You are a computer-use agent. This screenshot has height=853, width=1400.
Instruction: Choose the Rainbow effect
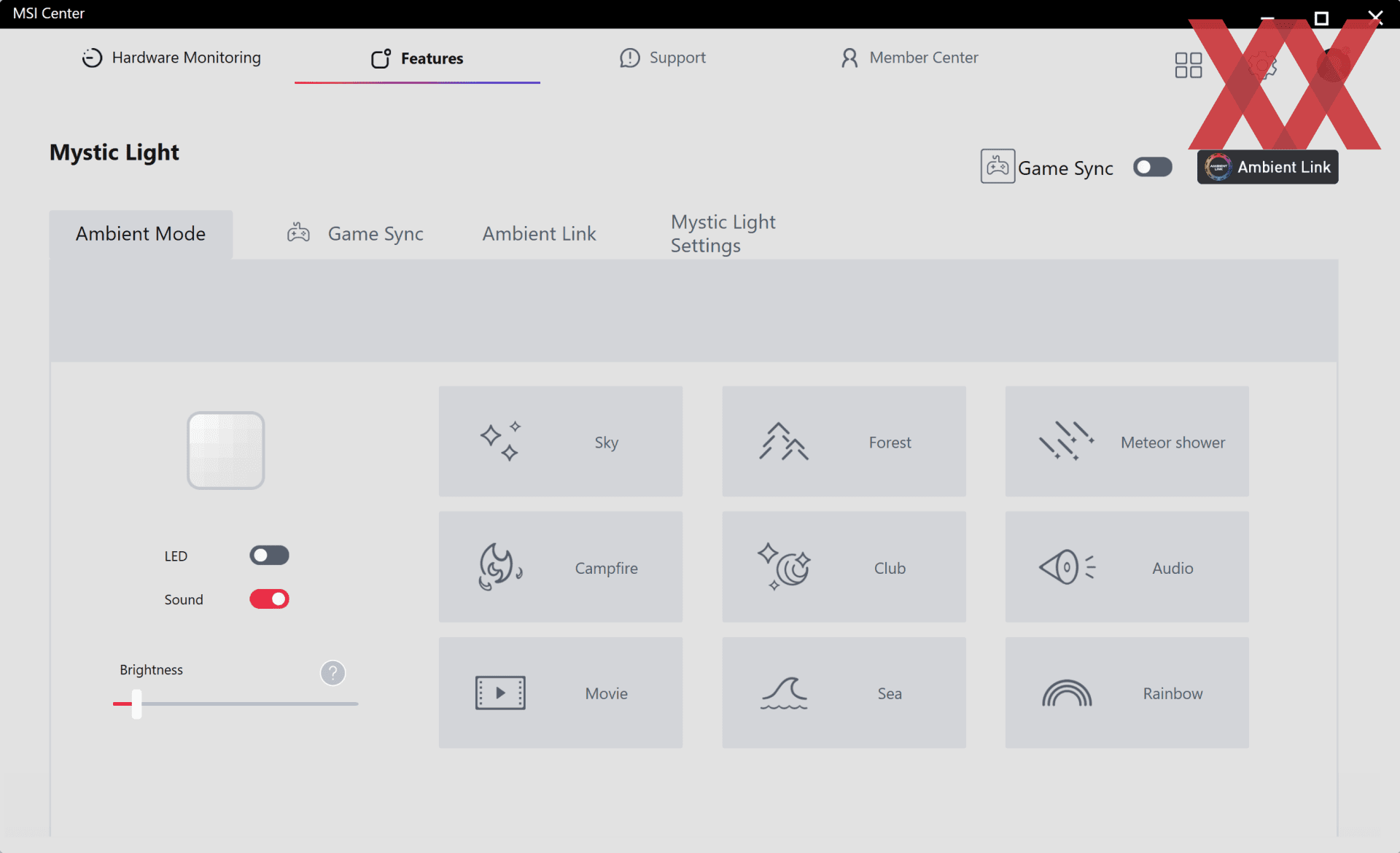click(1127, 693)
